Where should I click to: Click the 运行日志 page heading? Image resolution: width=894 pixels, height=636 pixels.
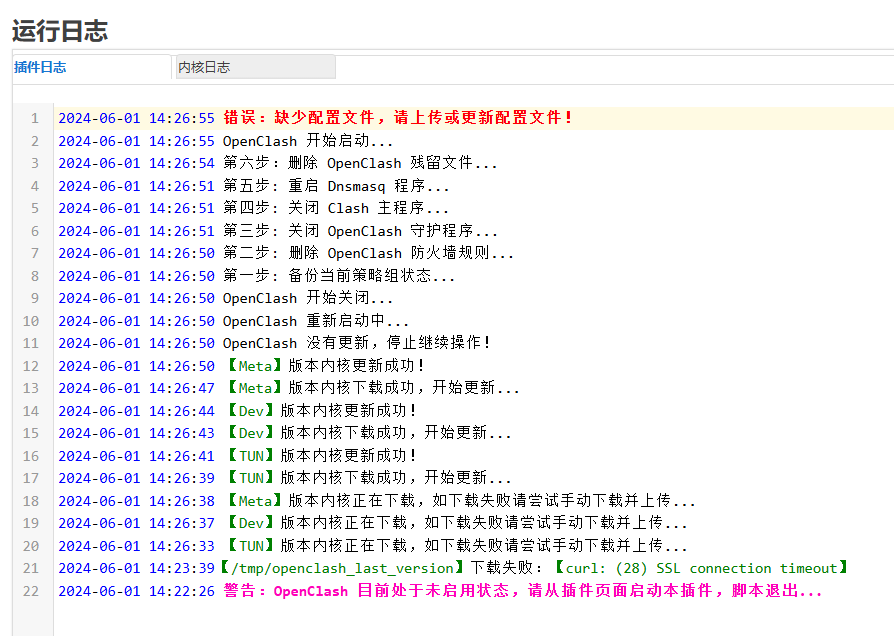[x=60, y=30]
